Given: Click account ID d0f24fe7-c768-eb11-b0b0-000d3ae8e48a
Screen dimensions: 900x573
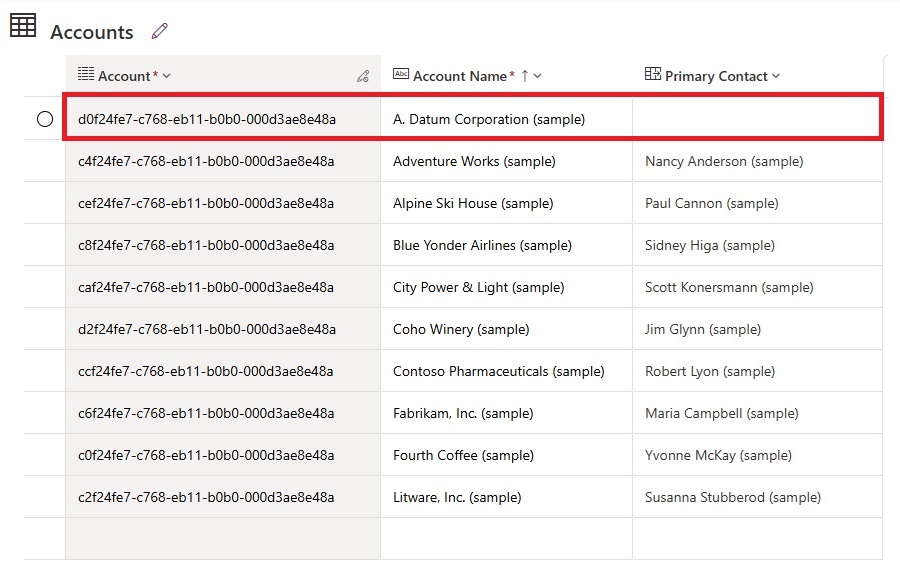Looking at the screenshot, I should (x=207, y=119).
